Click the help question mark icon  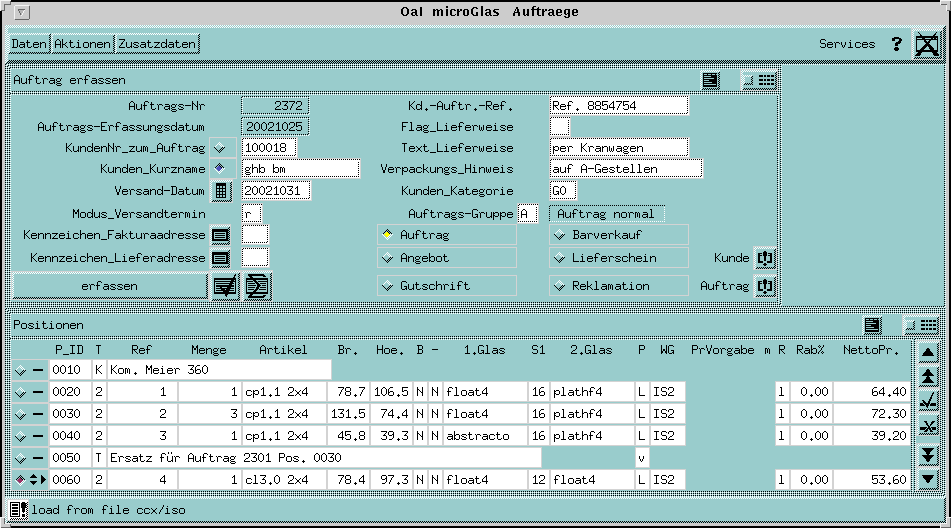(x=897, y=44)
